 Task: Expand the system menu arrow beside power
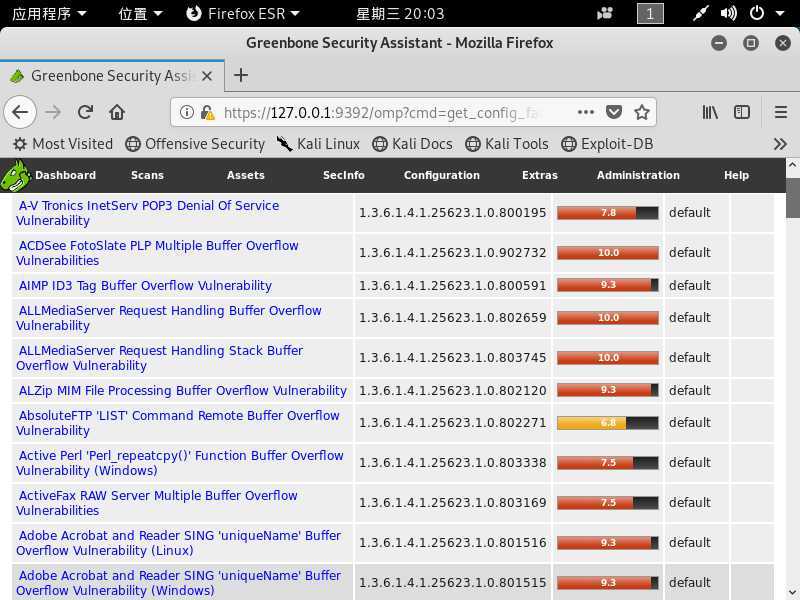pyautogui.click(x=780, y=14)
